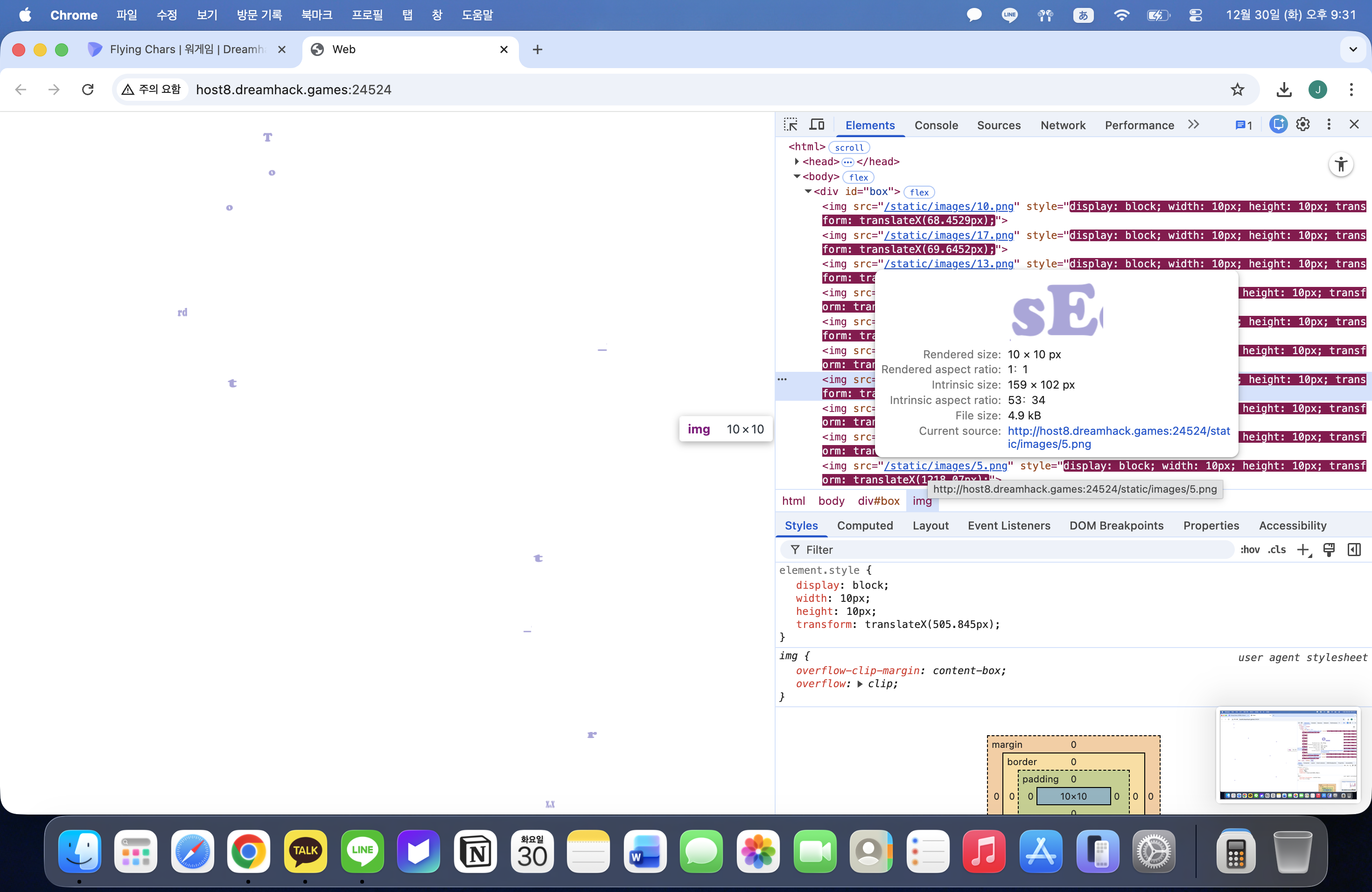1372x892 pixels.
Task: Bookmark this page with the star icon
Action: pyautogui.click(x=1237, y=89)
